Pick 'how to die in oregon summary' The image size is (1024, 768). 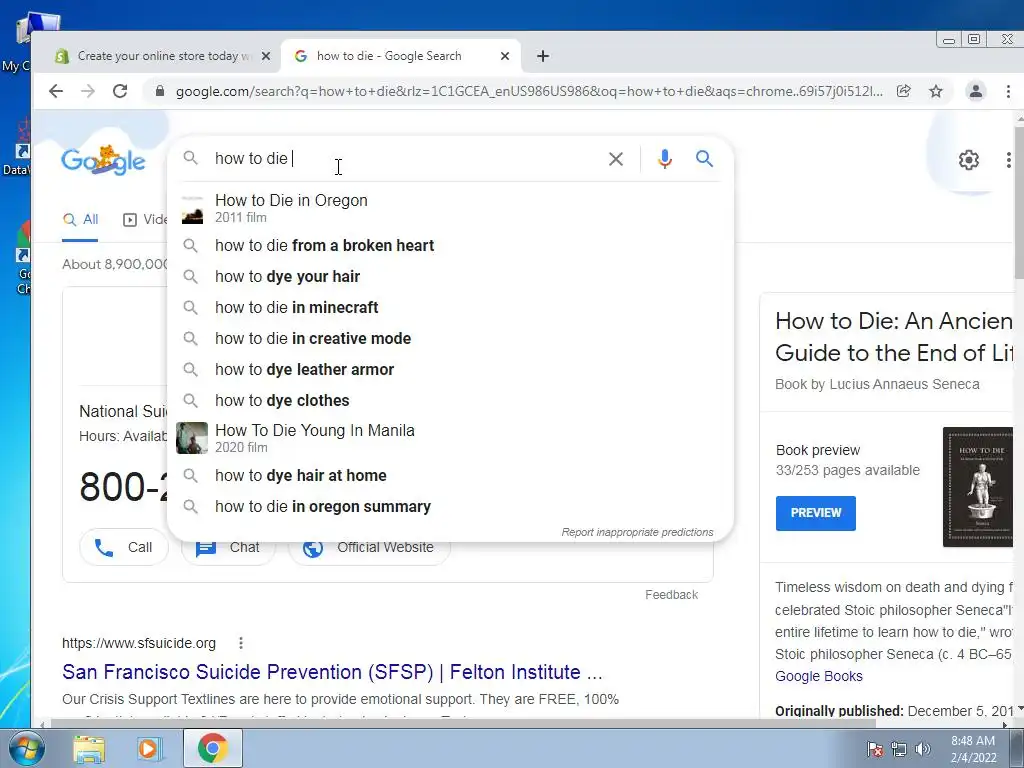(451, 507)
